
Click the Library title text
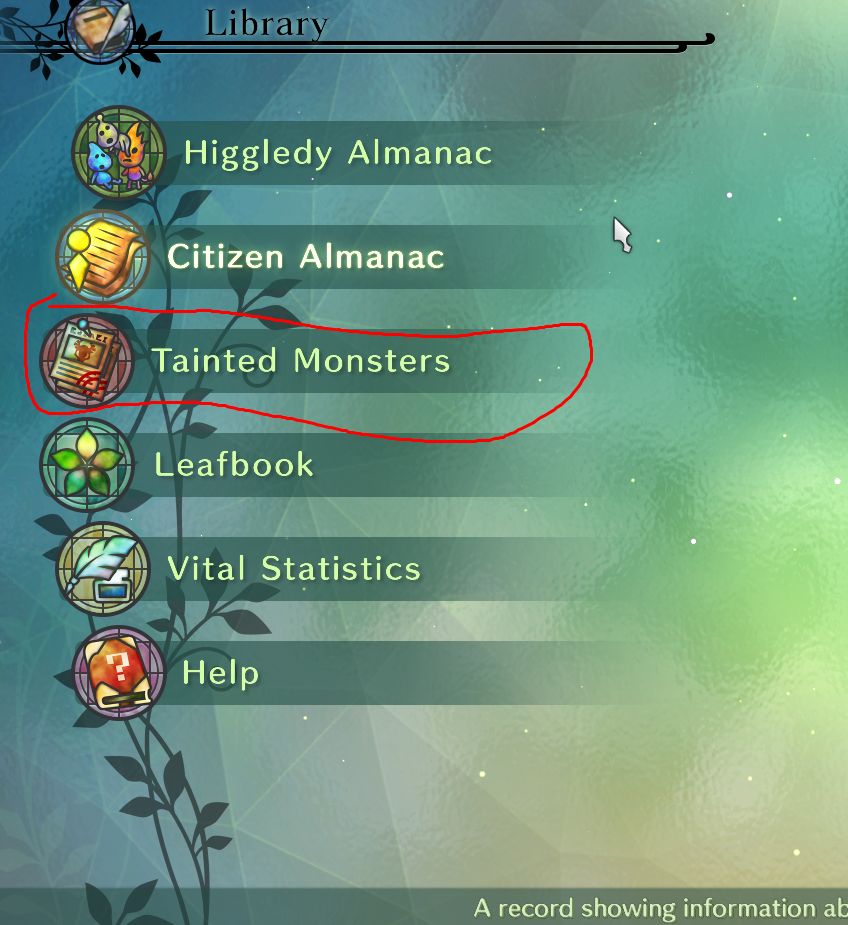point(266,24)
